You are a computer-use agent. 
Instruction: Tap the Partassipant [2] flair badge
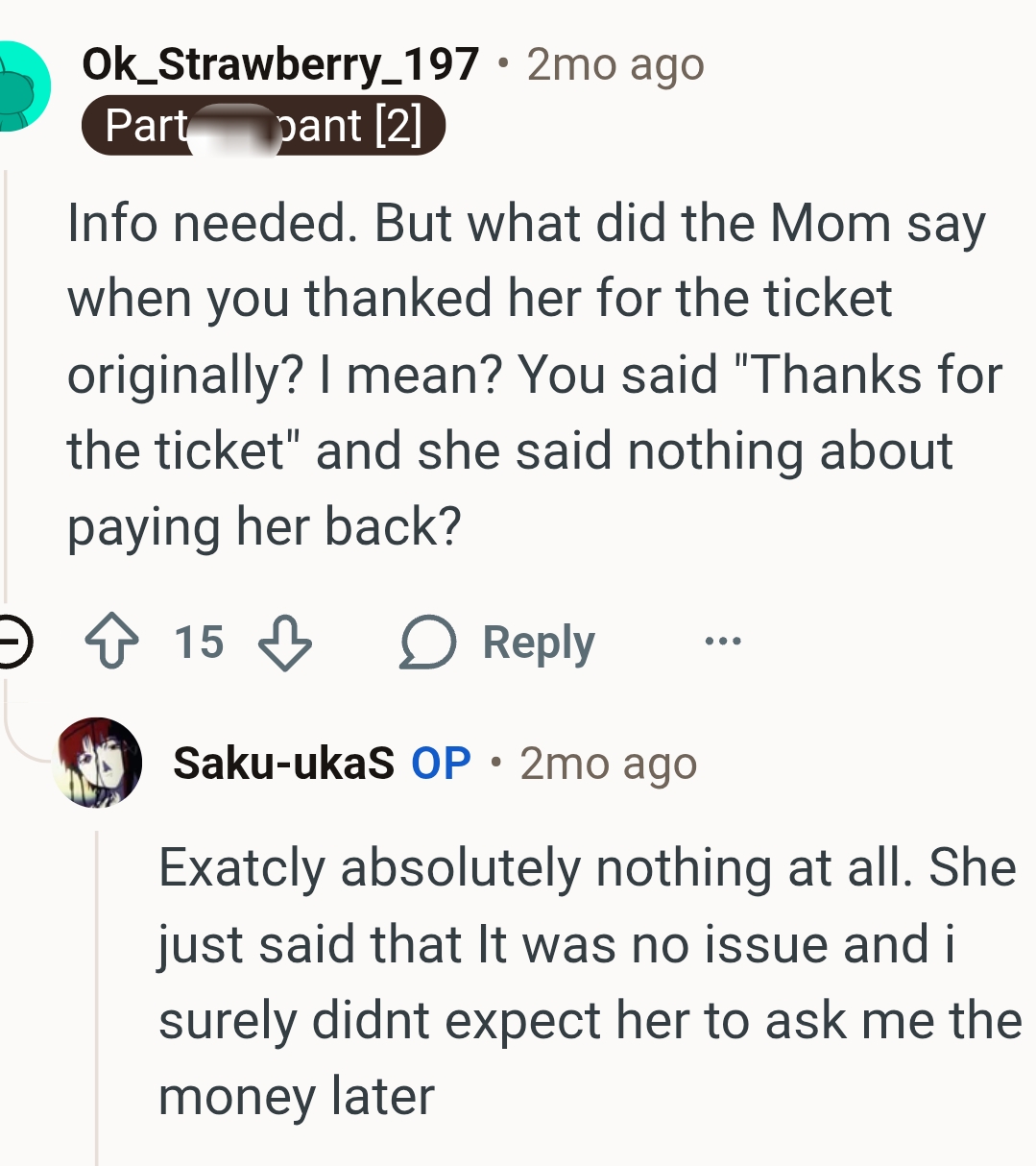pyautogui.click(x=262, y=126)
